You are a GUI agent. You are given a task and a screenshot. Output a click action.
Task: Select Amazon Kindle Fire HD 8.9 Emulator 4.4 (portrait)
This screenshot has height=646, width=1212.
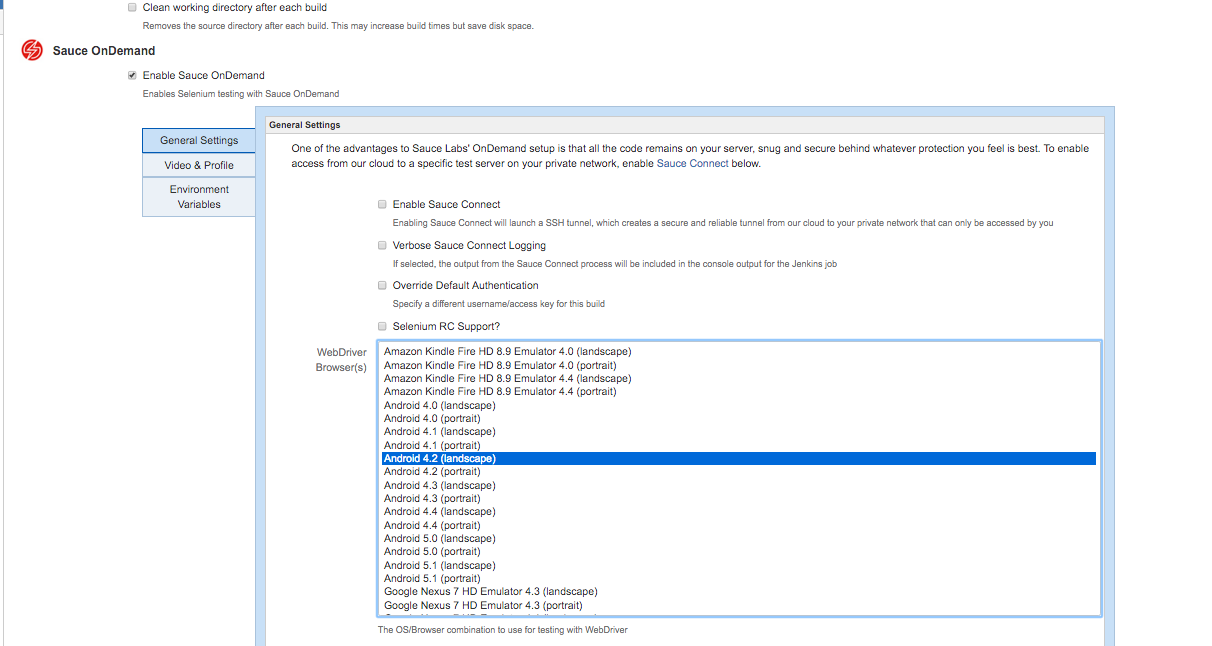[x=739, y=392]
